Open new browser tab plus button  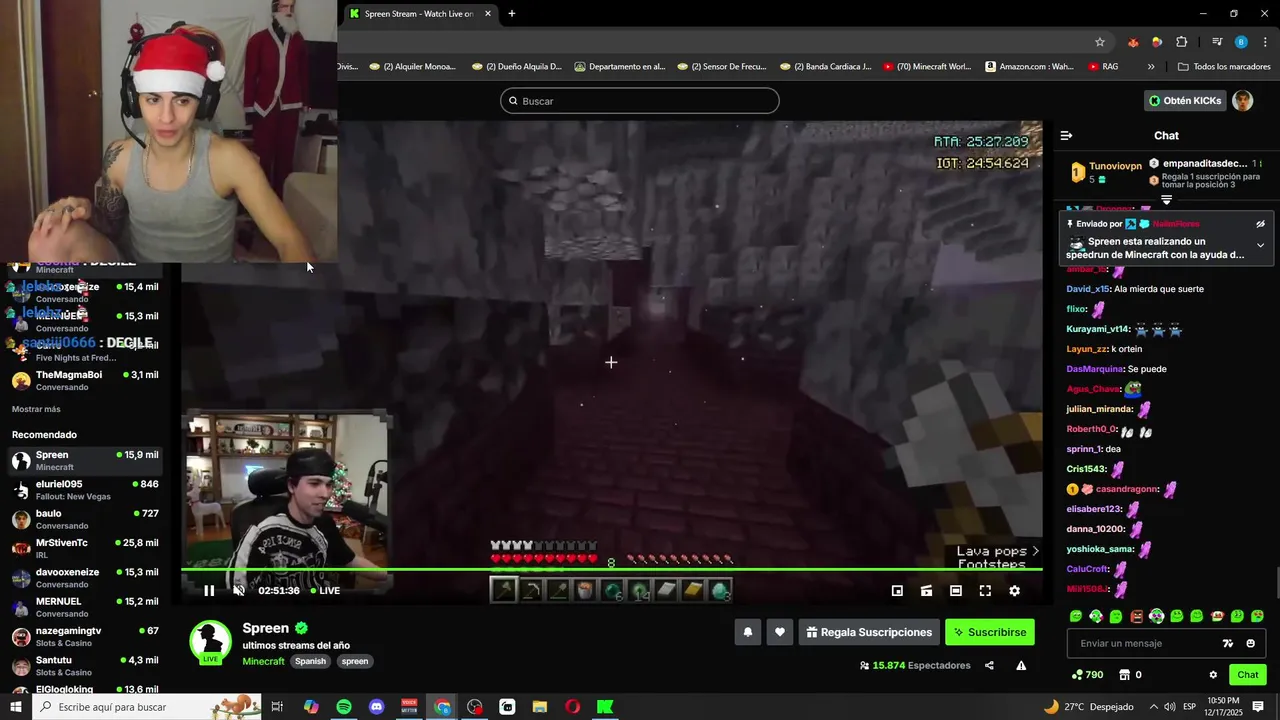point(512,14)
